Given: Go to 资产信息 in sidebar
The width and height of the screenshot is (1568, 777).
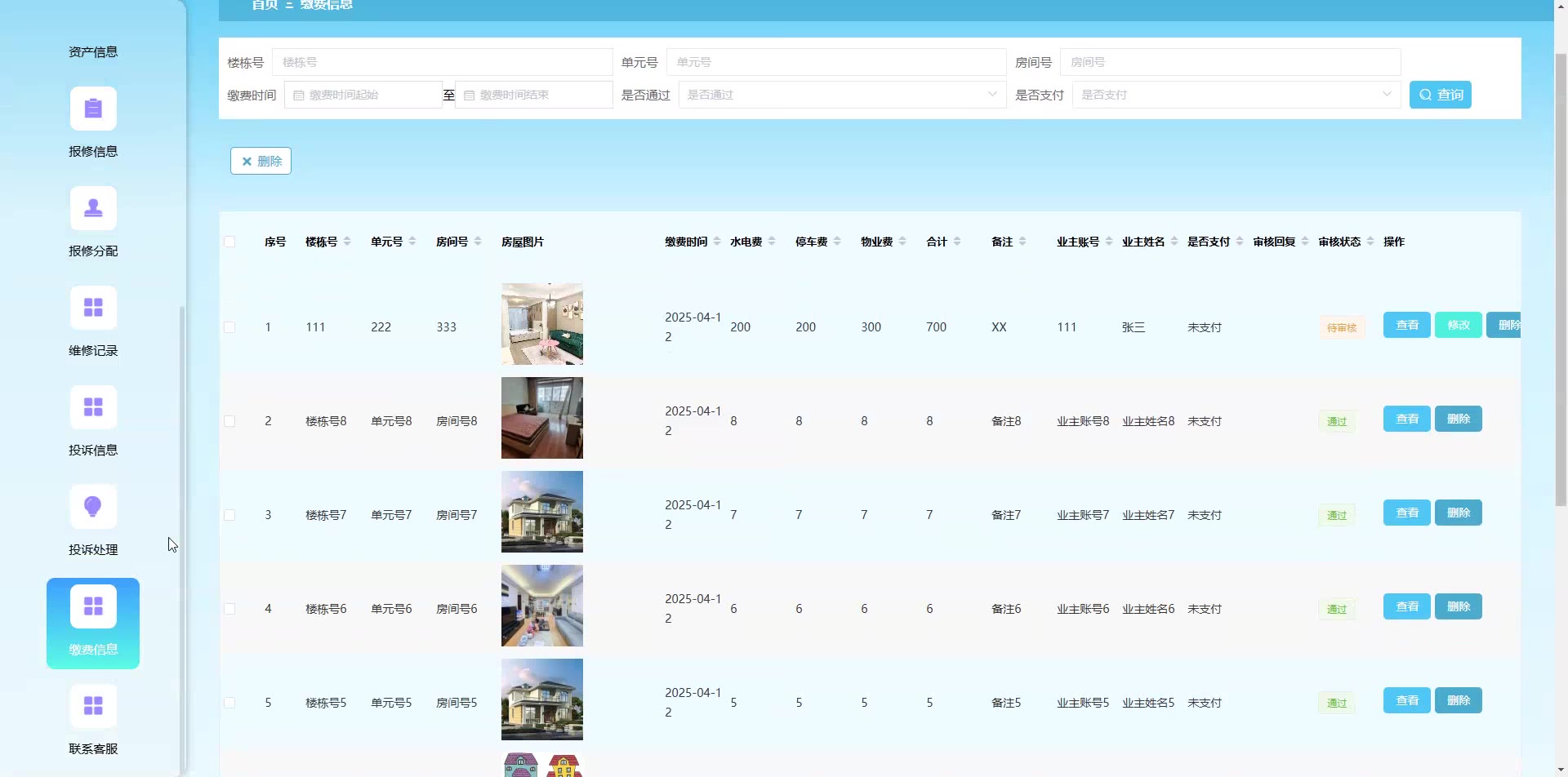Looking at the screenshot, I should point(93,52).
